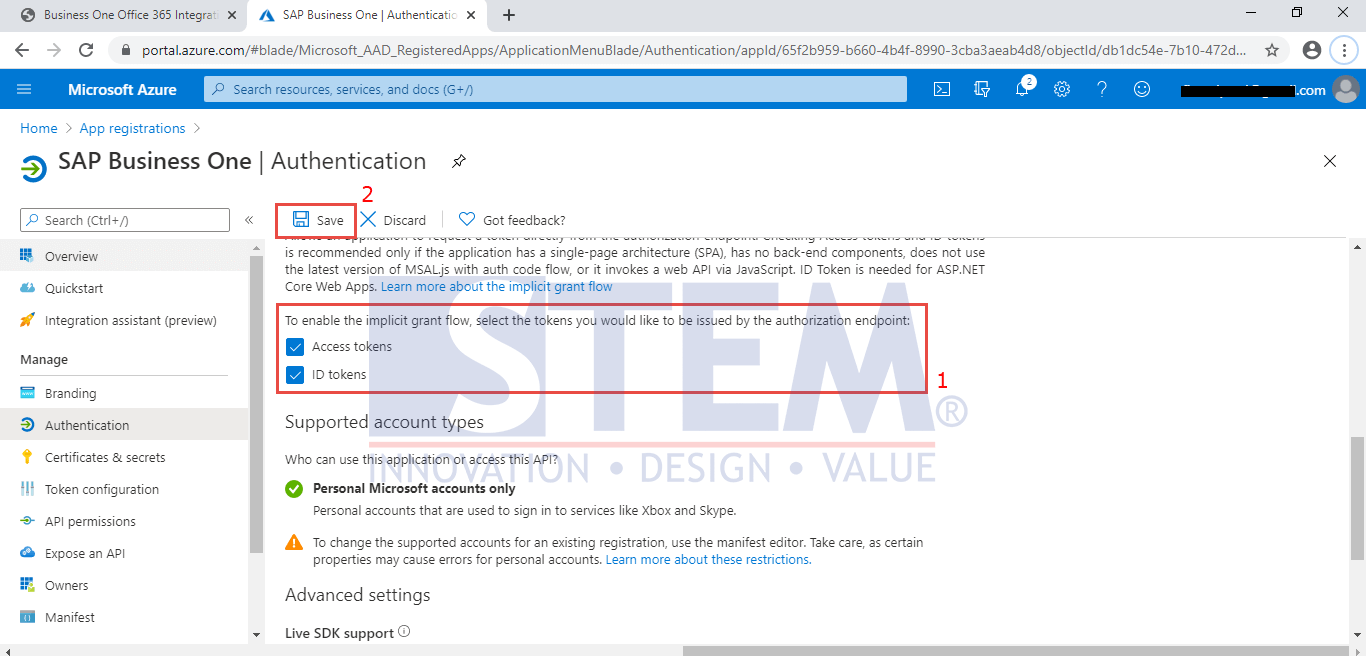Uncheck the ID tokens checkbox
This screenshot has width=1366, height=656.
[295, 374]
